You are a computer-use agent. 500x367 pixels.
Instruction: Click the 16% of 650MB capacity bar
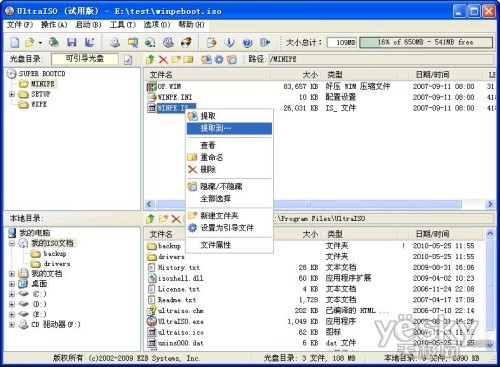pyautogui.click(x=426, y=42)
